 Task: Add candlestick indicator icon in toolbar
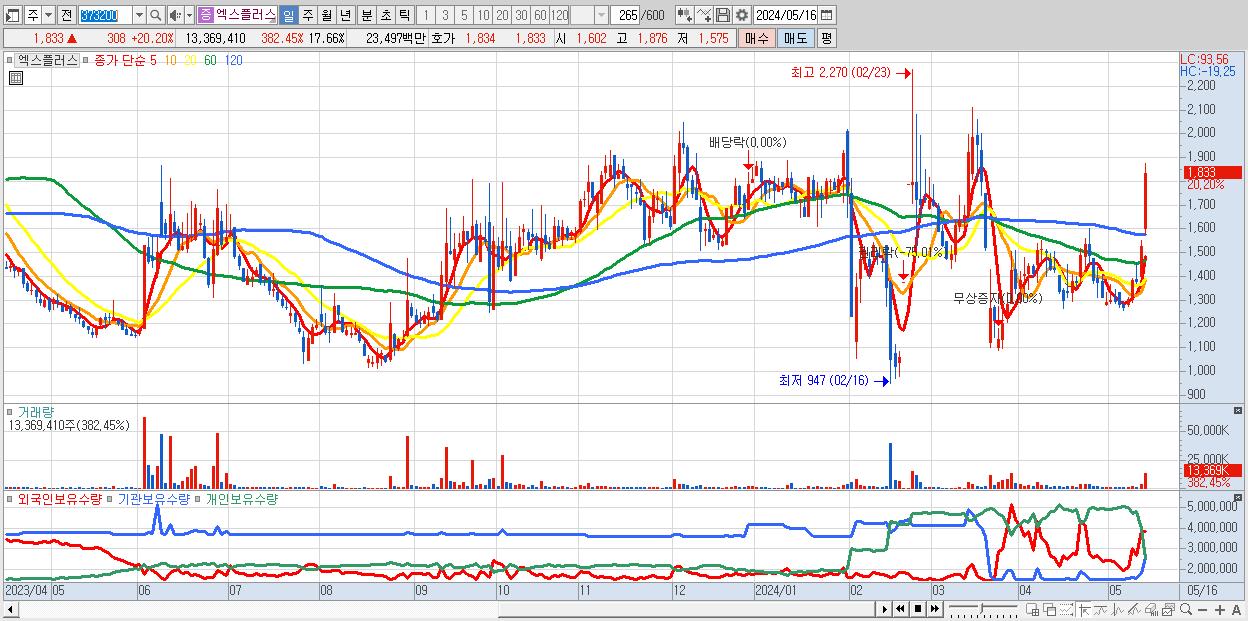click(684, 15)
